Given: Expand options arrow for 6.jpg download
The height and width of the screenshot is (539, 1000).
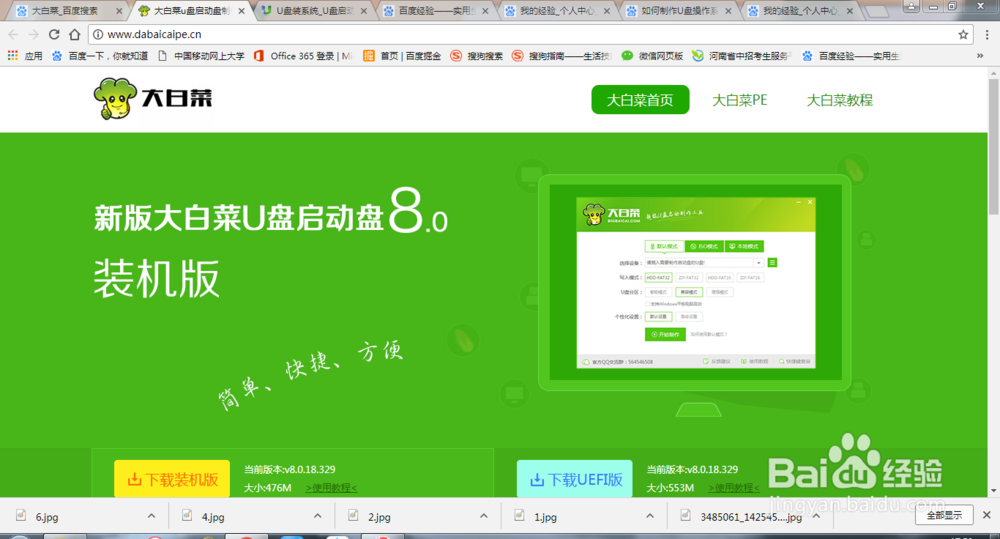Looking at the screenshot, I should [151, 516].
